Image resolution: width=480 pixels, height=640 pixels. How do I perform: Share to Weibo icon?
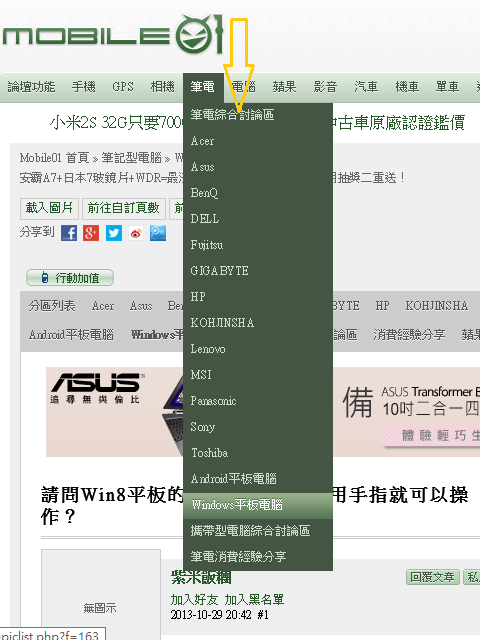(136, 233)
